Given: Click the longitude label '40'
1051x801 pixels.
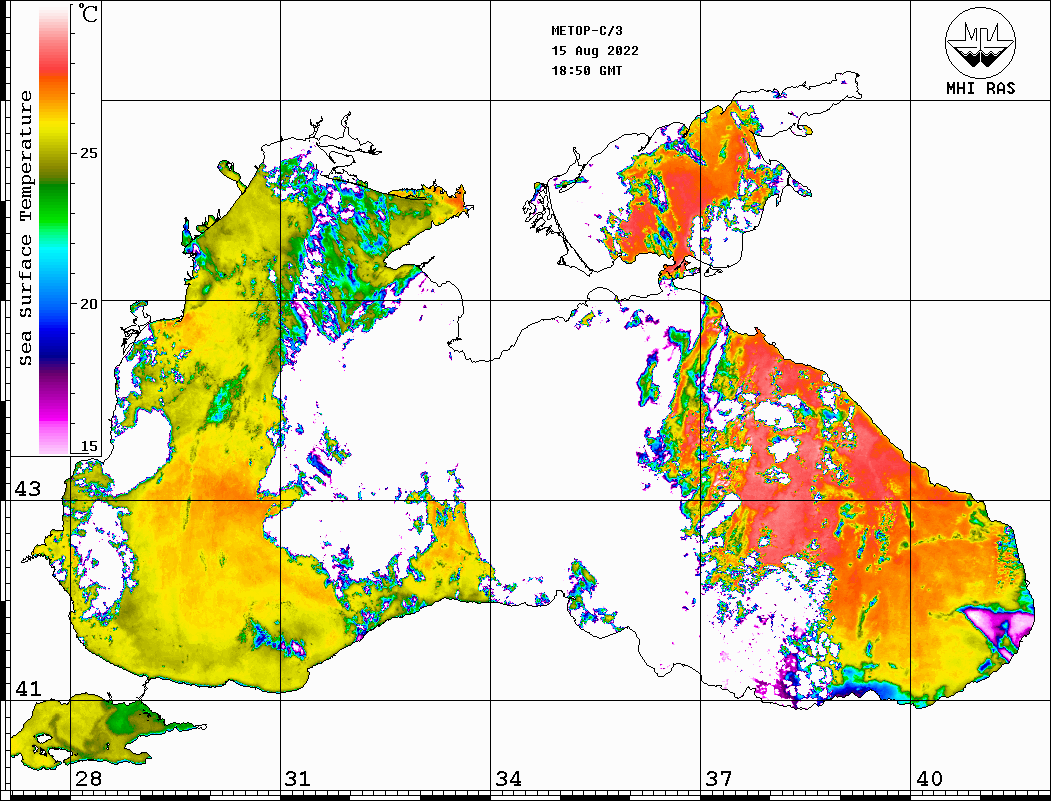Looking at the screenshot, I should click(x=929, y=779).
